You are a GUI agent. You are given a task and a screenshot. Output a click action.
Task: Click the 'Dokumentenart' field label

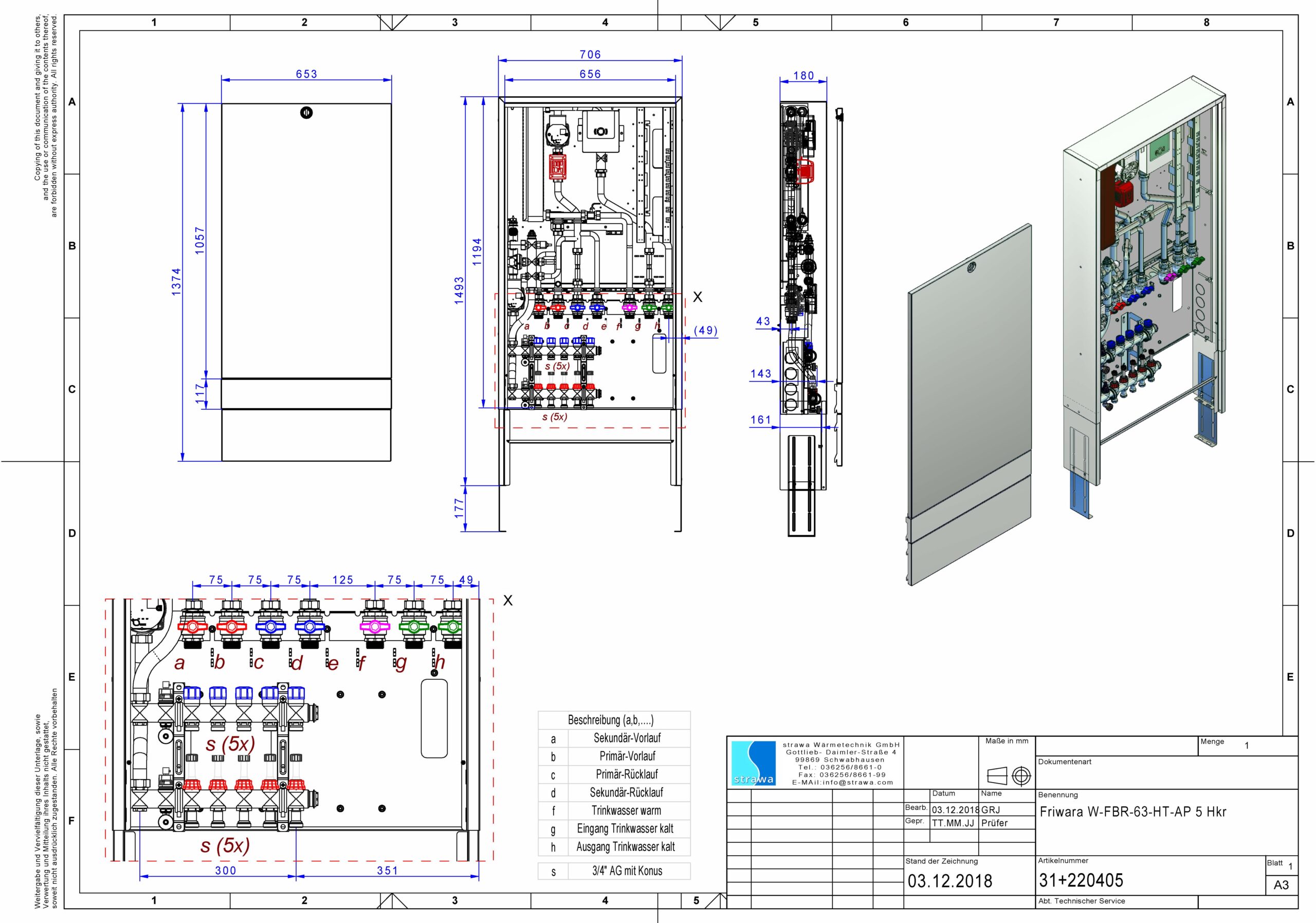[1065, 762]
